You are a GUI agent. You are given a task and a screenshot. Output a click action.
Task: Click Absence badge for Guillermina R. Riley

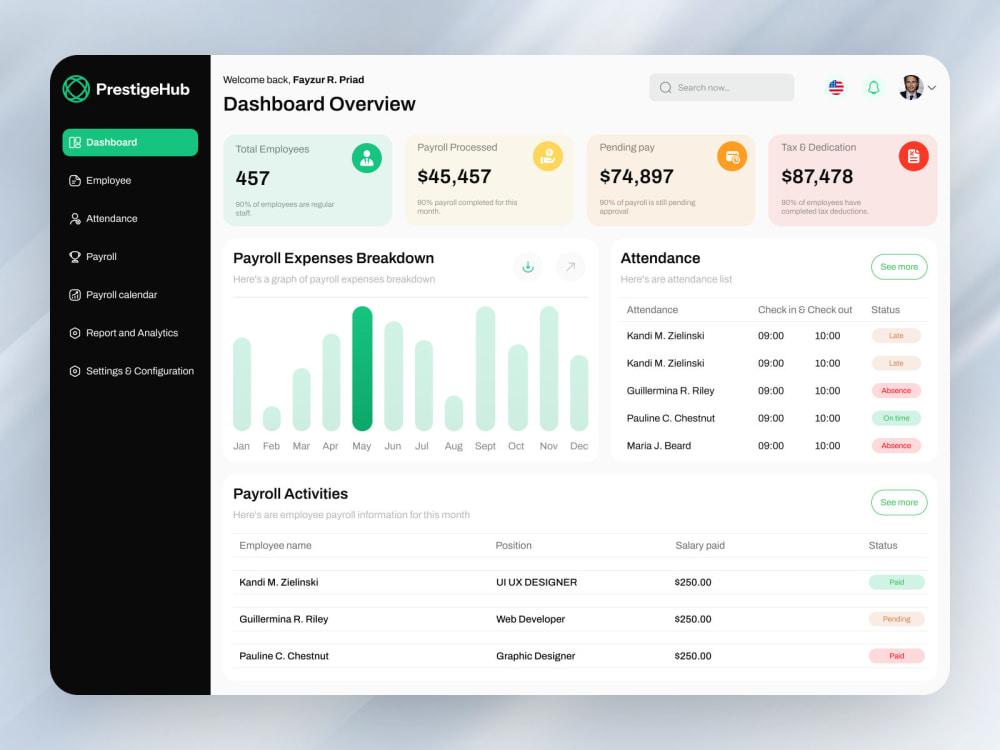[896, 390]
